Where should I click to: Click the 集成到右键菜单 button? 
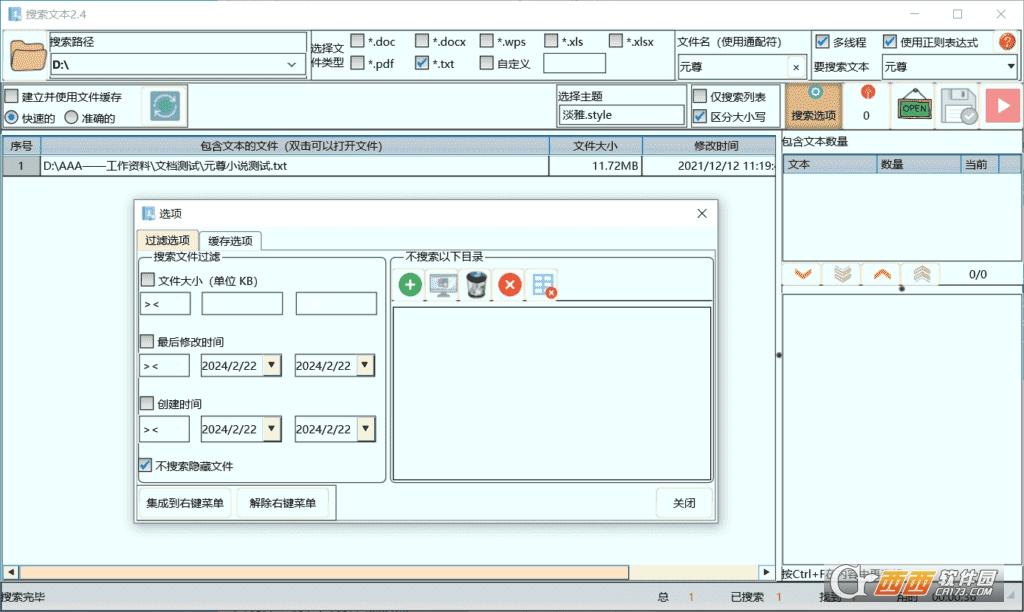pyautogui.click(x=185, y=503)
